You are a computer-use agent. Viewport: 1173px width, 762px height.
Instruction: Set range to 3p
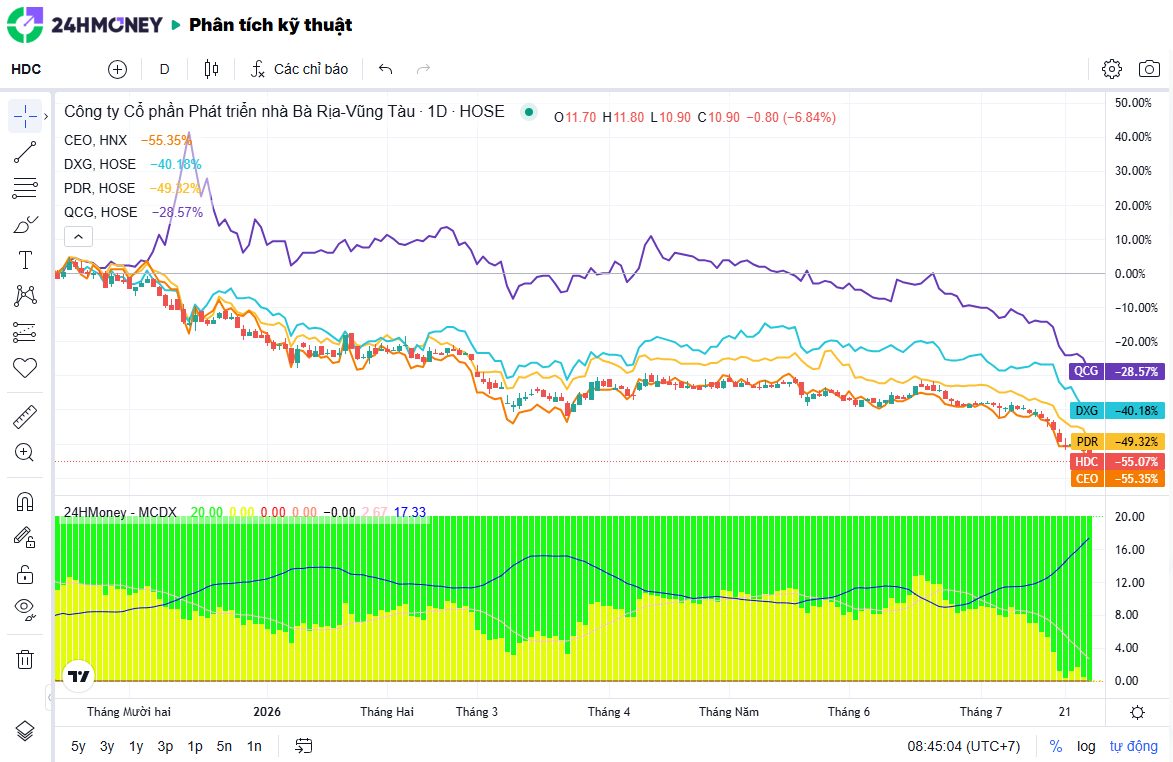click(x=165, y=746)
